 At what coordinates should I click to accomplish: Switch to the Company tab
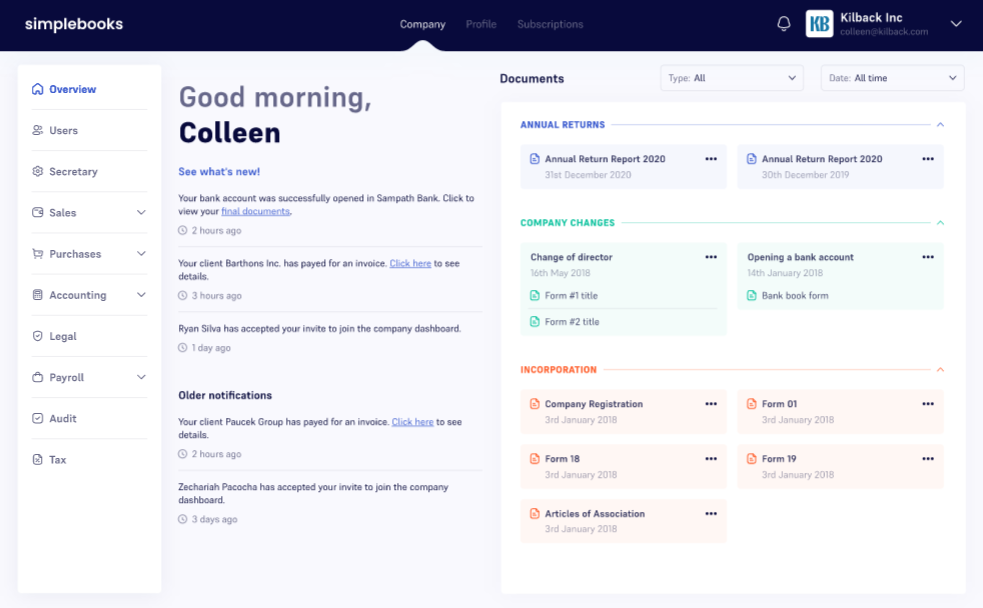(x=423, y=24)
